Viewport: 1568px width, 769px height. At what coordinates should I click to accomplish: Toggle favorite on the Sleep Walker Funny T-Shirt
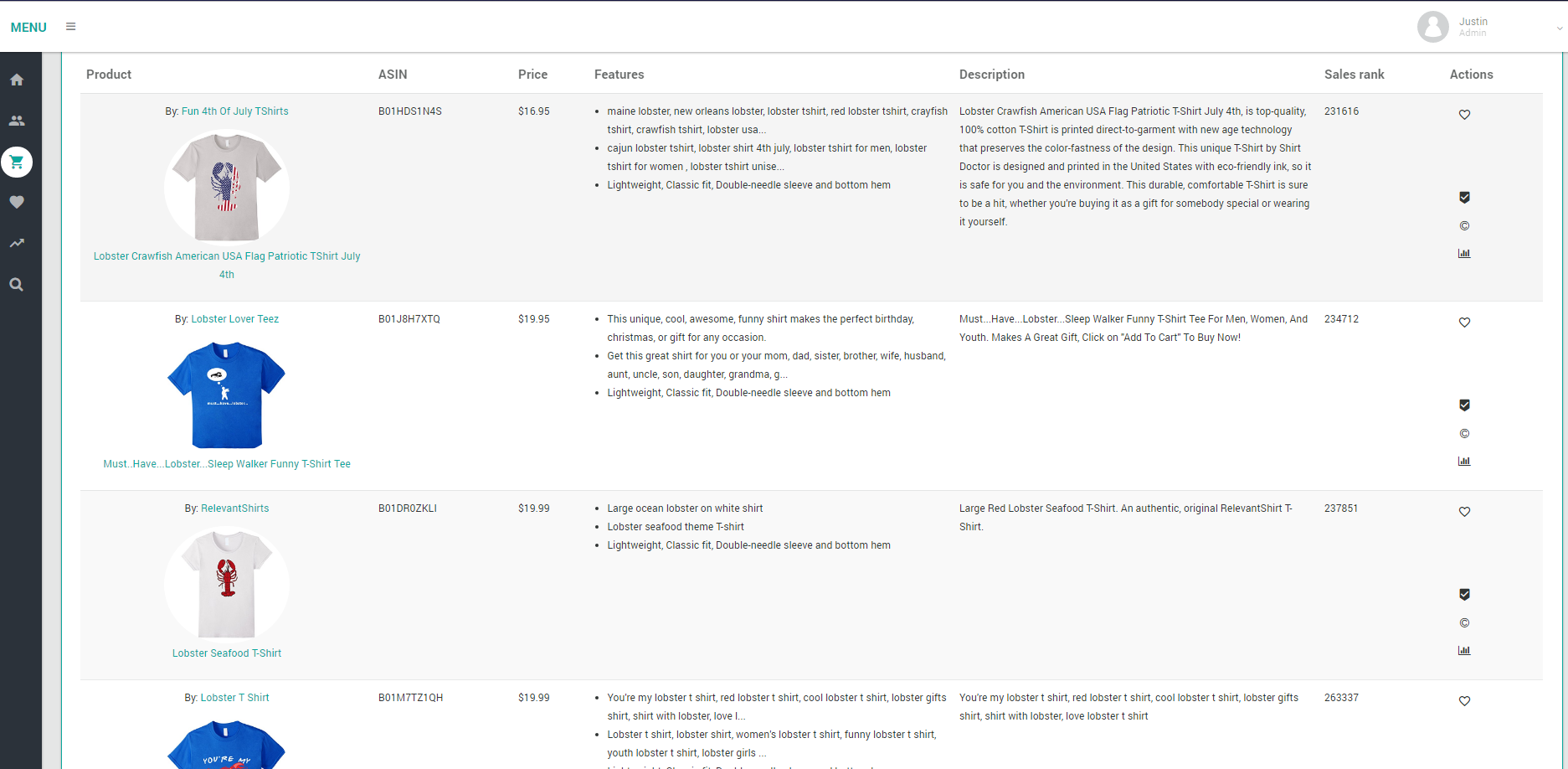pos(1463,322)
